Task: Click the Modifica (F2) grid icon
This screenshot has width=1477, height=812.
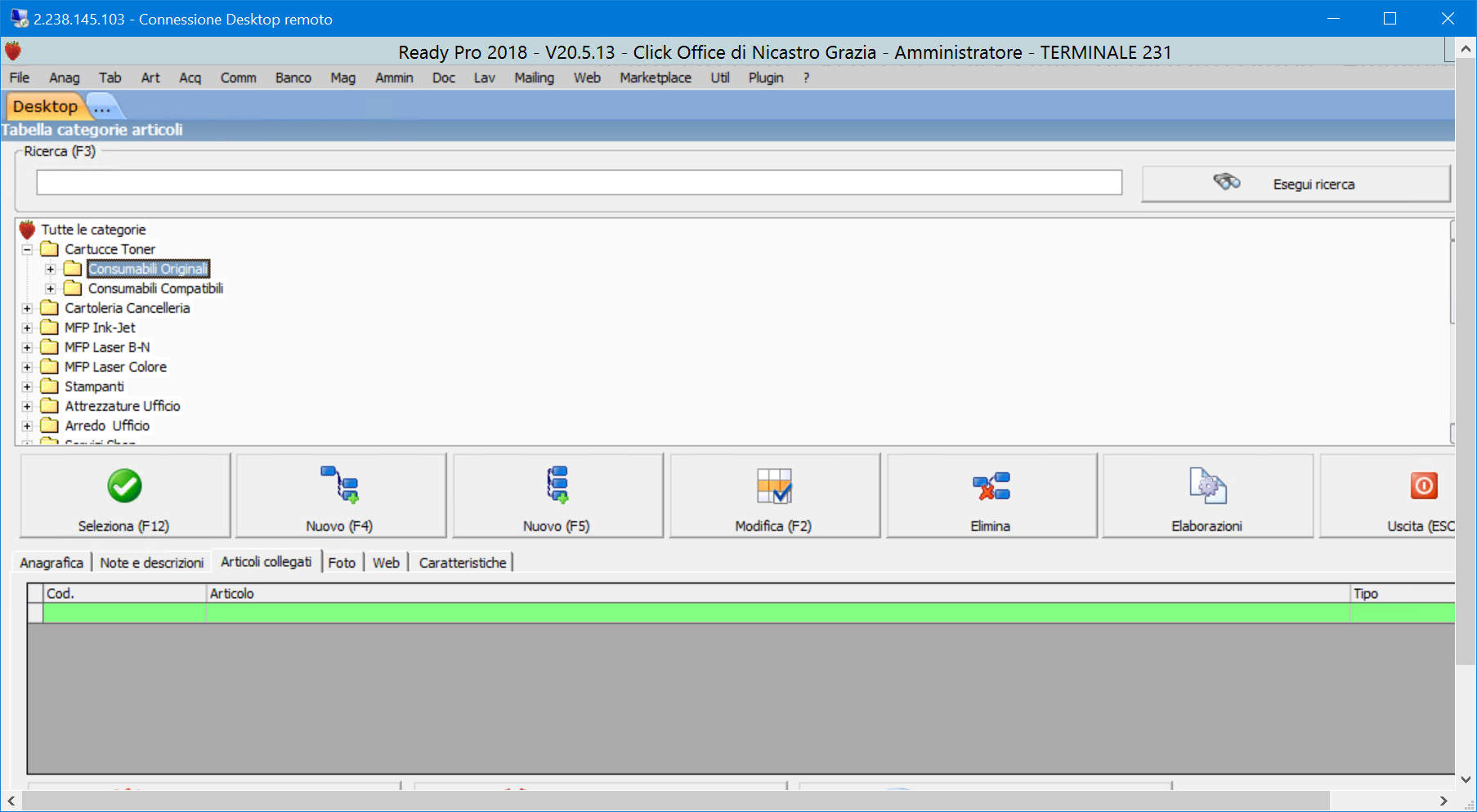Action: click(x=774, y=485)
